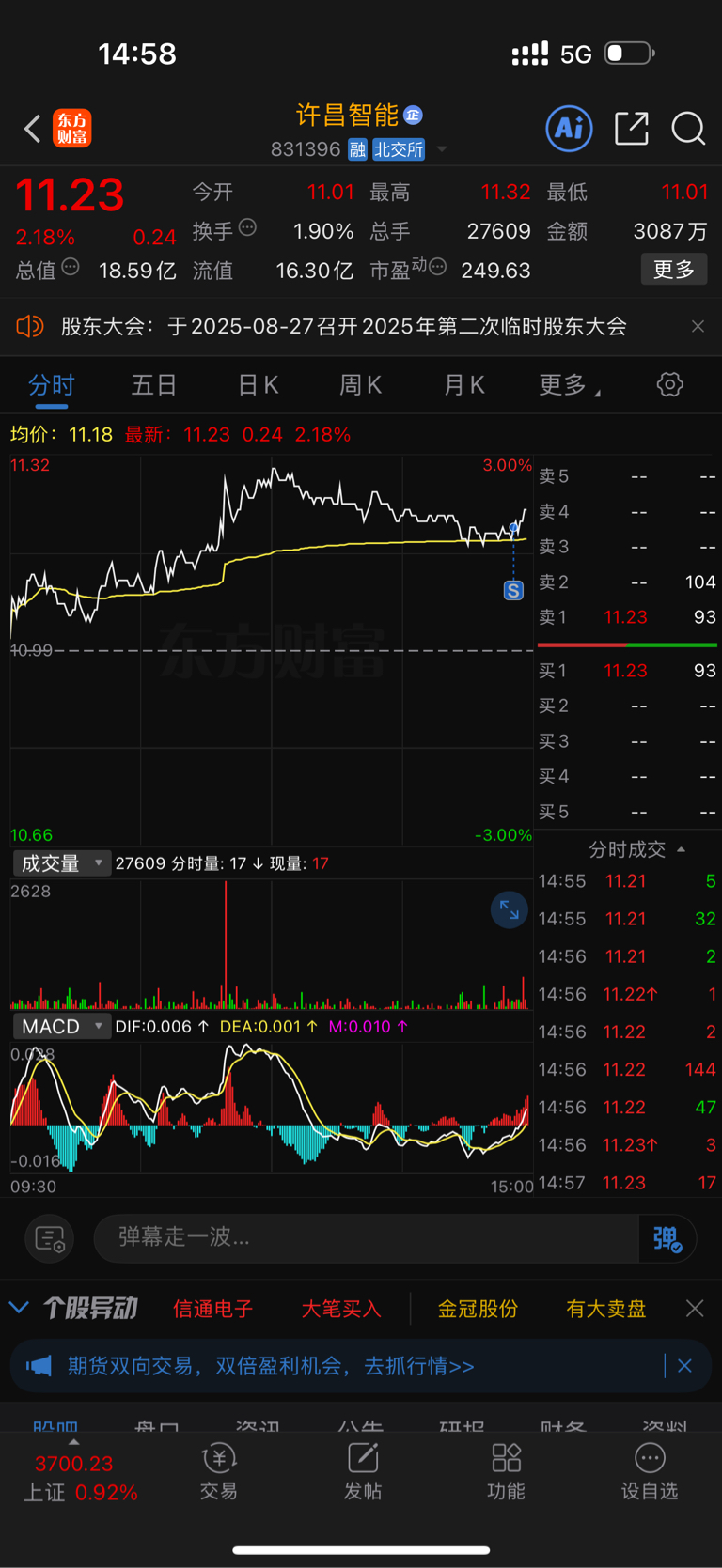The width and height of the screenshot is (722, 1568).
Task: Tap the 北交所 exchange badge
Action: point(399,149)
